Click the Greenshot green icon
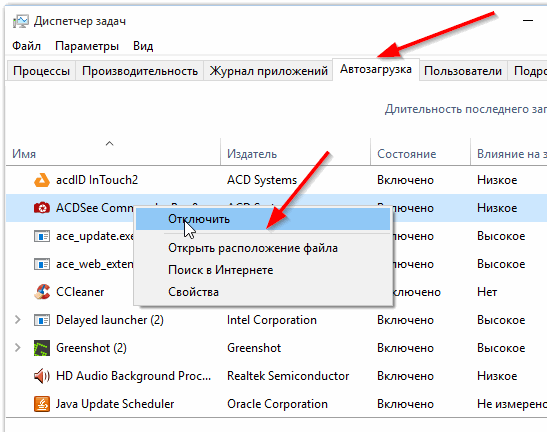This screenshot has width=547, height=432. coord(42,348)
